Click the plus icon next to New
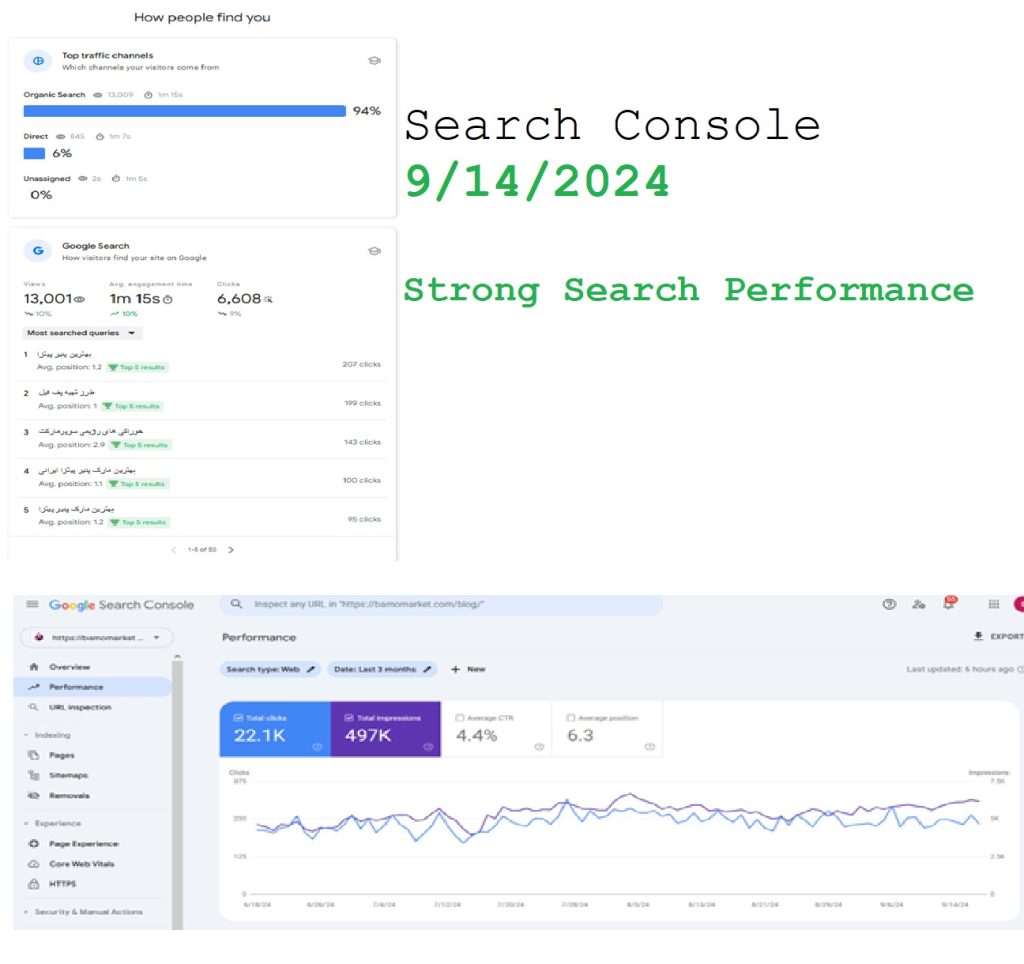The width and height of the screenshot is (1024, 964). [x=455, y=669]
